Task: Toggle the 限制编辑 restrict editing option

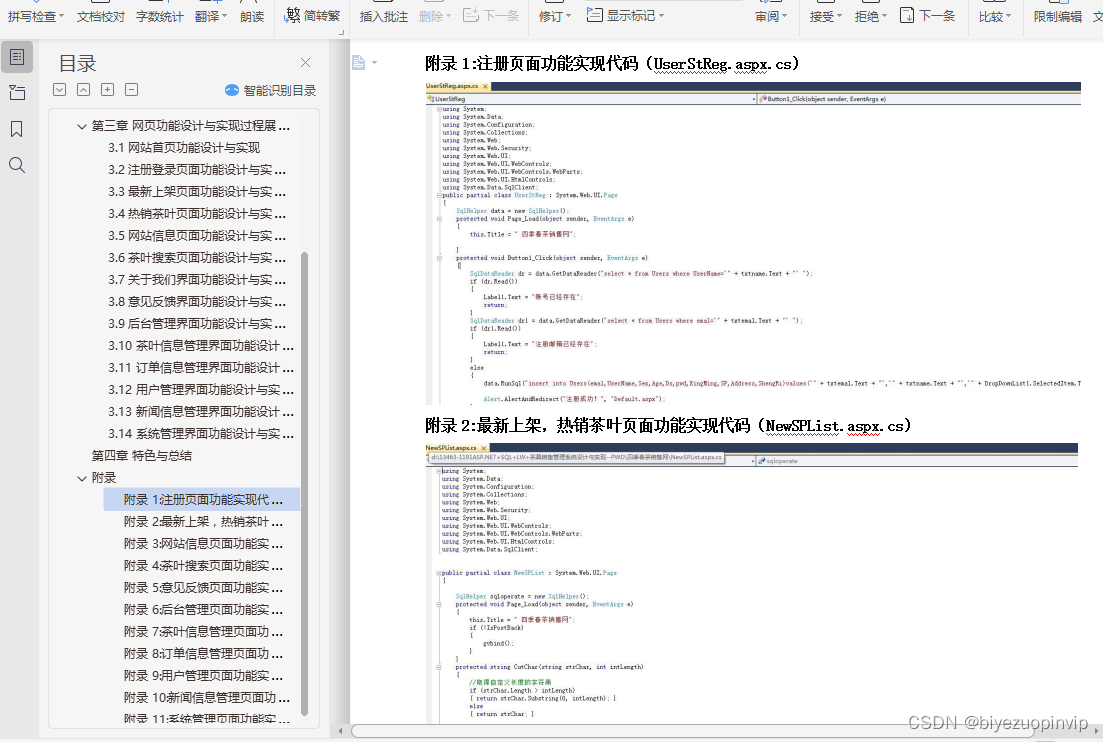Action: (x=1057, y=16)
